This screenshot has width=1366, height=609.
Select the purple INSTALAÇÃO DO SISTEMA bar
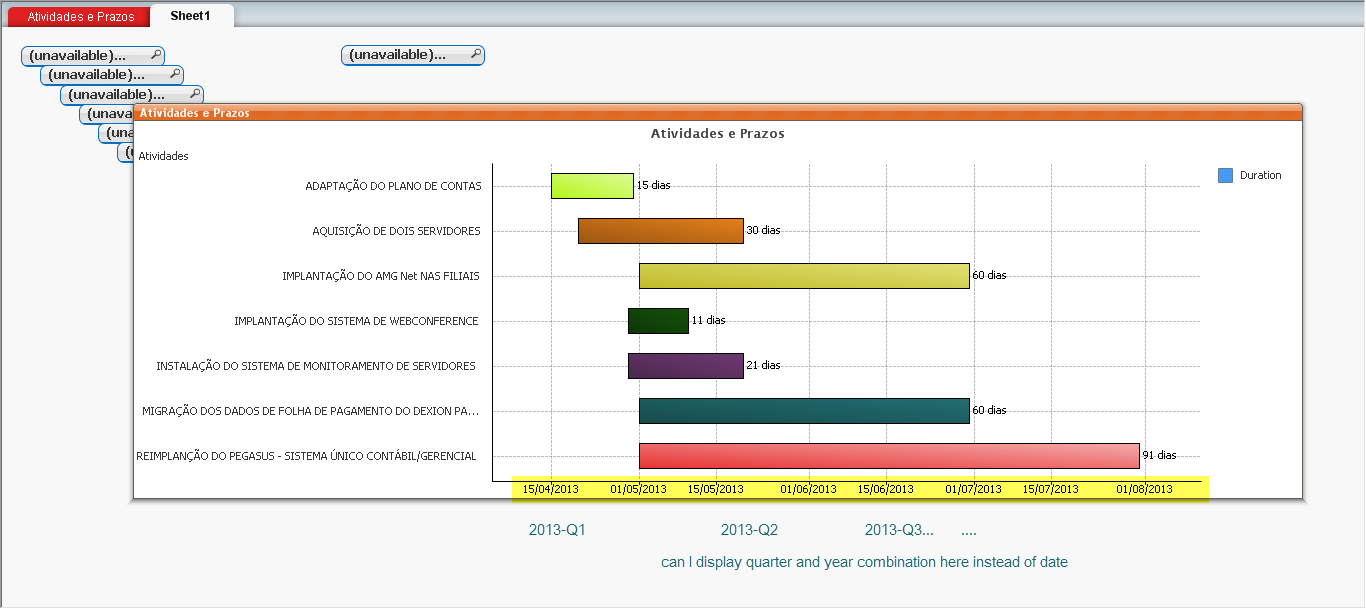(x=686, y=365)
